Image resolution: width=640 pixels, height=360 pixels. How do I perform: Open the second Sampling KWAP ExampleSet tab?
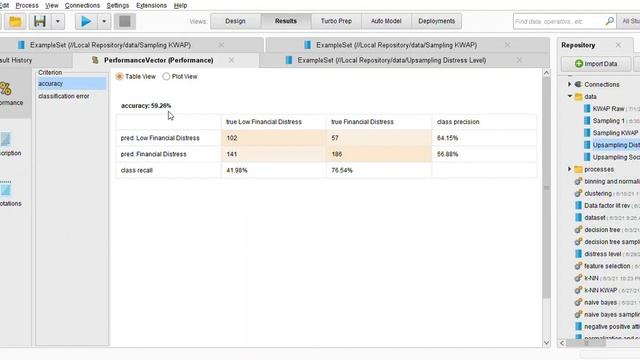point(396,45)
